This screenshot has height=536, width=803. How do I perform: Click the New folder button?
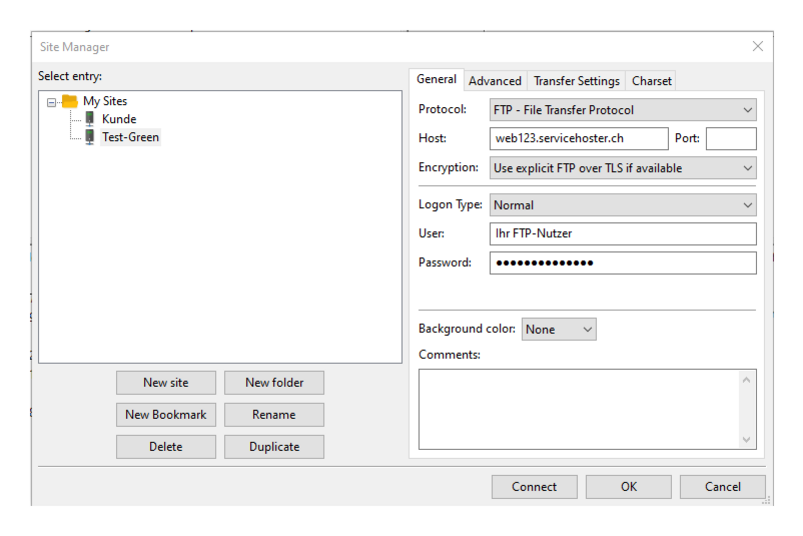274,383
